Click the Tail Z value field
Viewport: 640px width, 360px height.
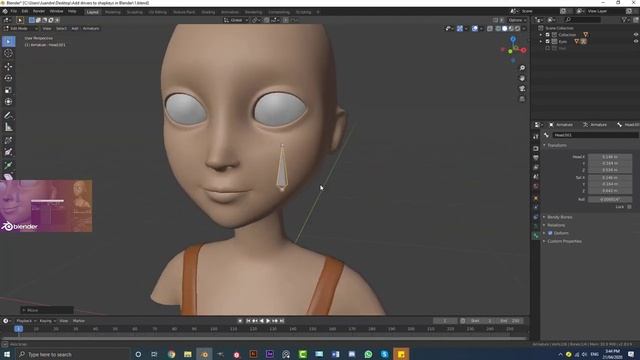610,191
